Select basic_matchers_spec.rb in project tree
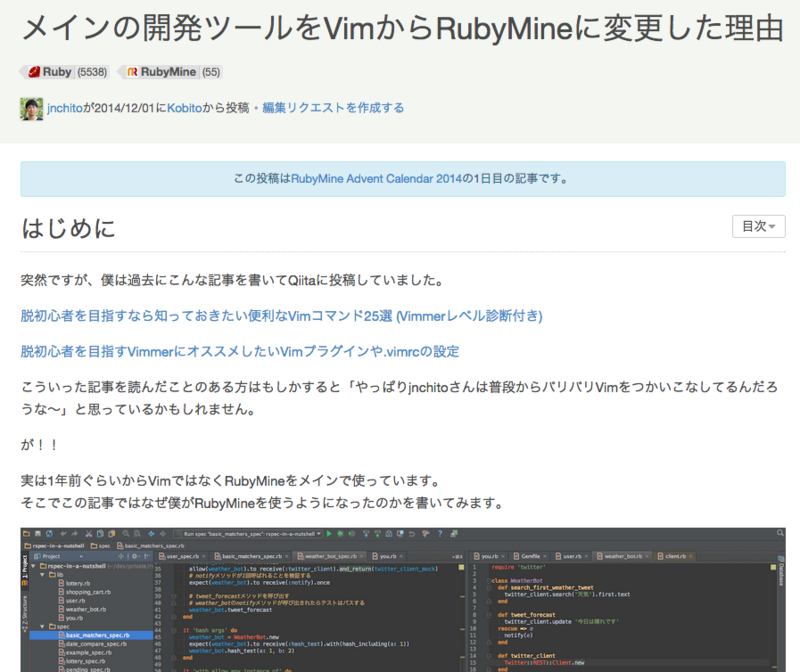800x672 pixels. 92,635
